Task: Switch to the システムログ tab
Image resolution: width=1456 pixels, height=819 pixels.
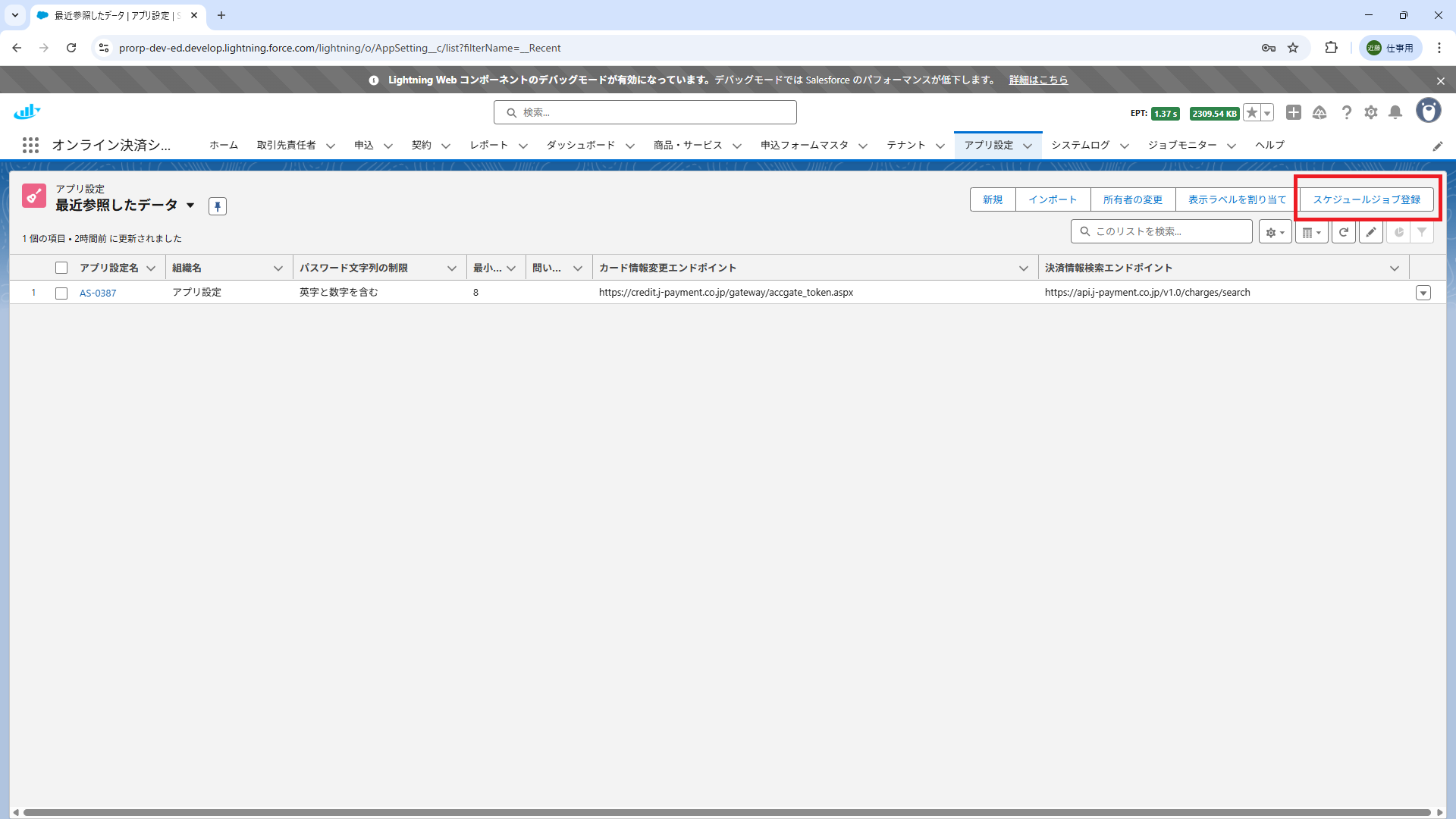Action: (1080, 145)
